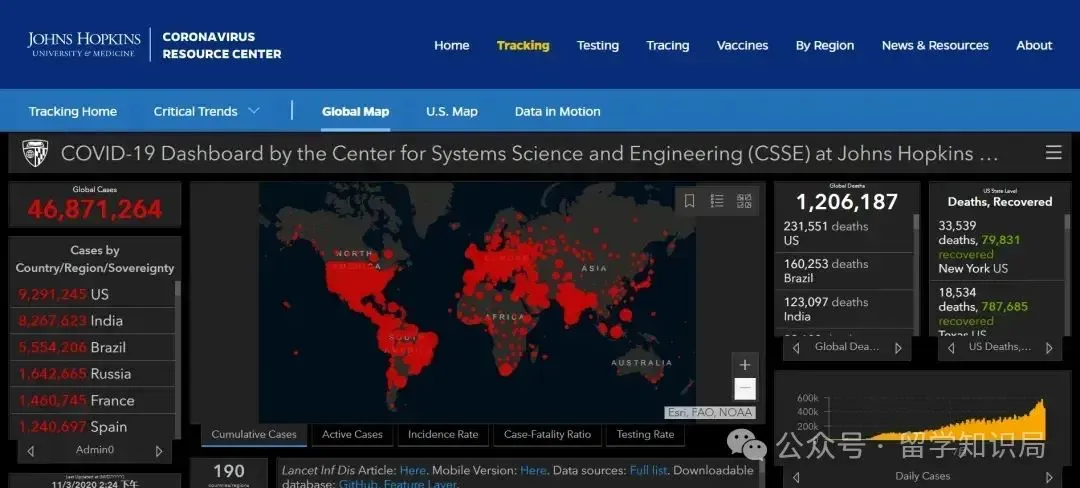Image resolution: width=1080 pixels, height=488 pixels.
Task: Click right arrow beside Daily Cases chart
Action: (x=1049, y=477)
